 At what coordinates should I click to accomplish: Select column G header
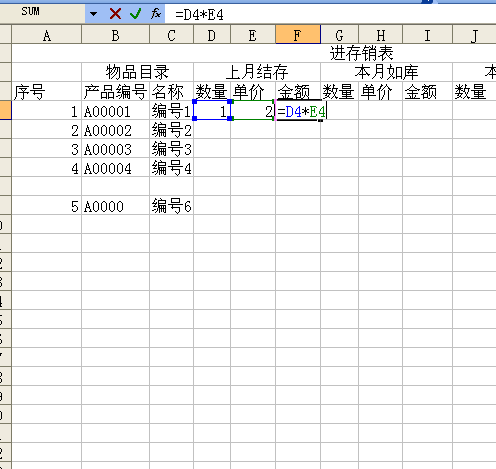pos(339,35)
